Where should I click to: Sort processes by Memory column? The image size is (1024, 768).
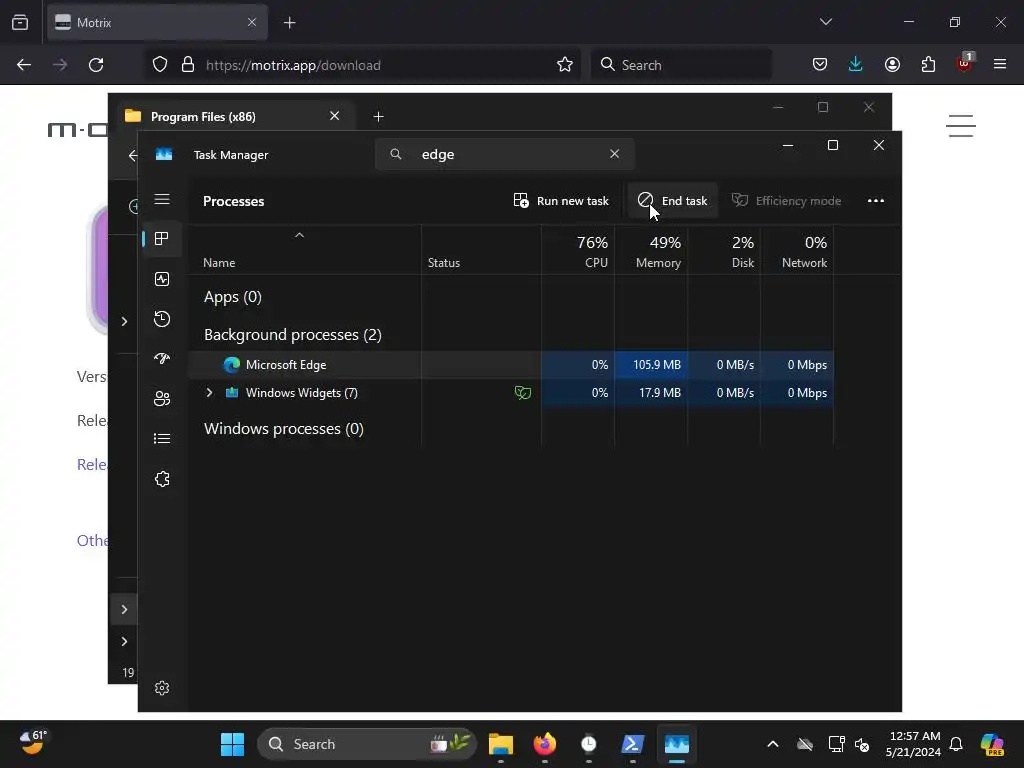click(651, 251)
